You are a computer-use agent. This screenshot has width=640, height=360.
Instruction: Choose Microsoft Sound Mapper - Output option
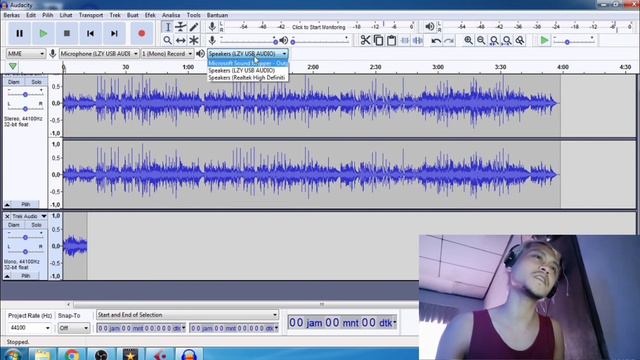tap(248, 63)
